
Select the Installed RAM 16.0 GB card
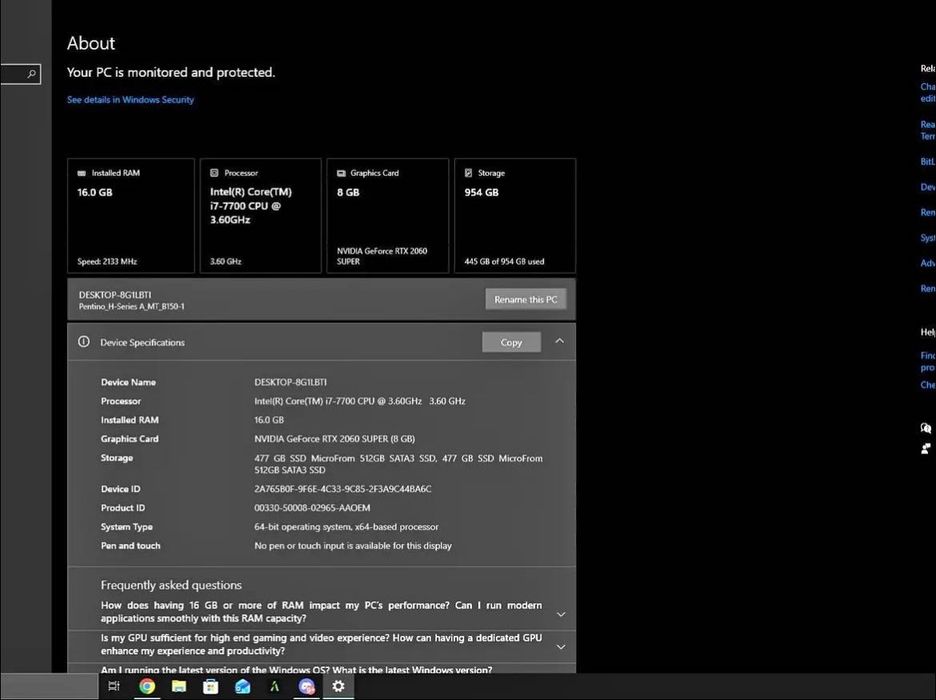pos(131,215)
